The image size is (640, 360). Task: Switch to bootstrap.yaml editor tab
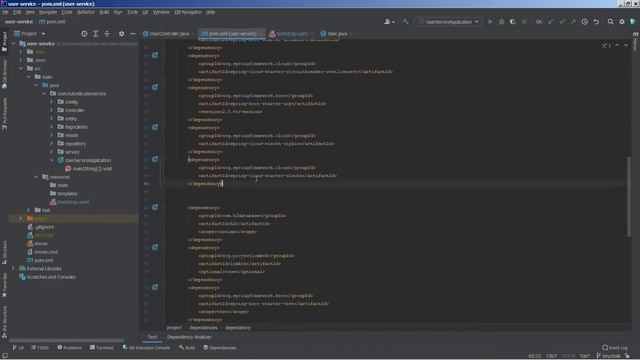pos(291,33)
